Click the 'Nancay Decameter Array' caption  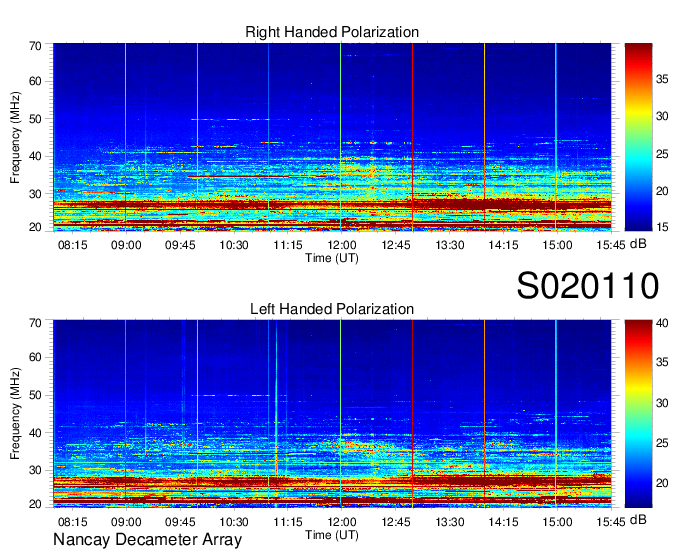pos(147,539)
